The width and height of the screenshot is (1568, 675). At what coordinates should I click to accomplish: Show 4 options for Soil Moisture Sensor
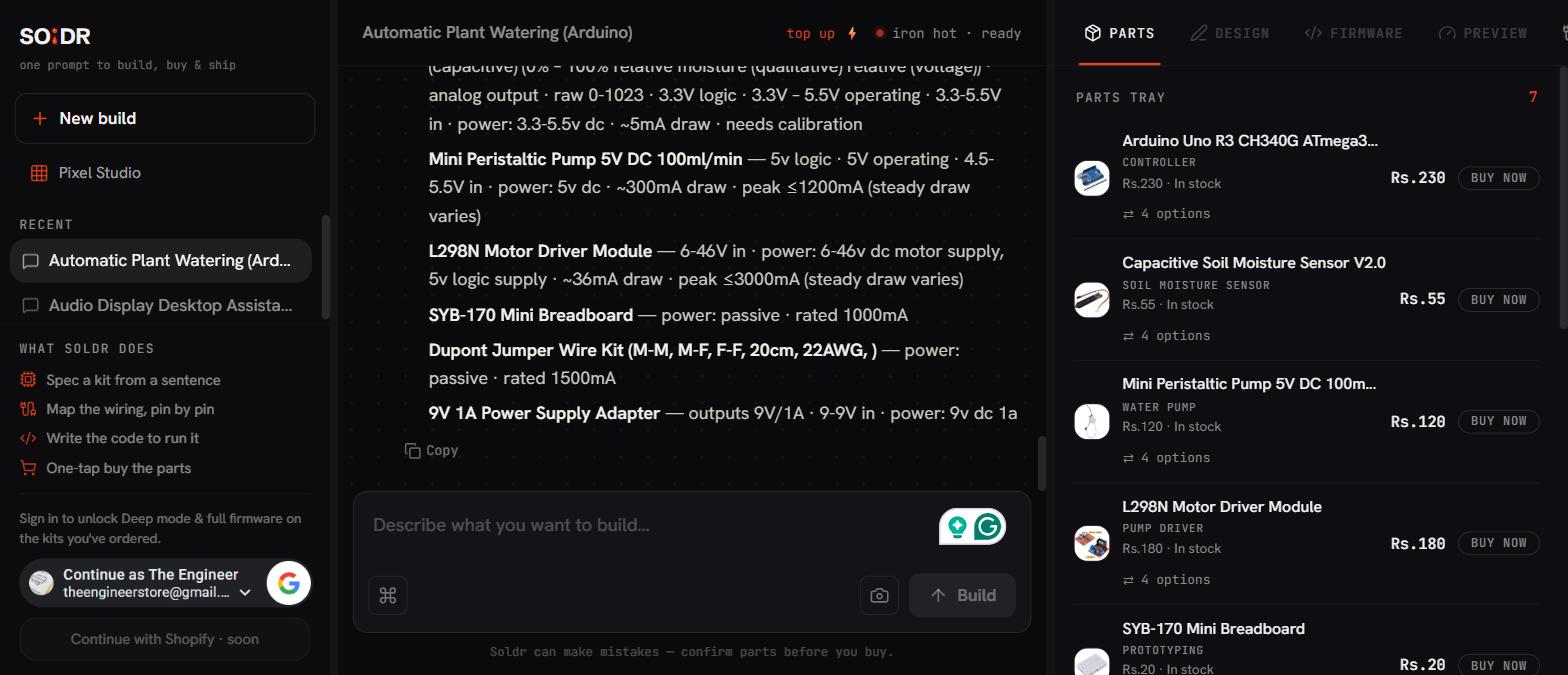1166,336
